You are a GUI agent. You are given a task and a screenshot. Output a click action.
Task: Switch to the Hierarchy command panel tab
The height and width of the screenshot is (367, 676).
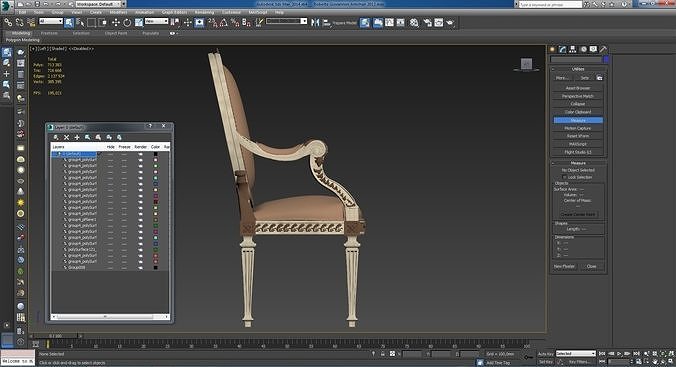point(573,49)
